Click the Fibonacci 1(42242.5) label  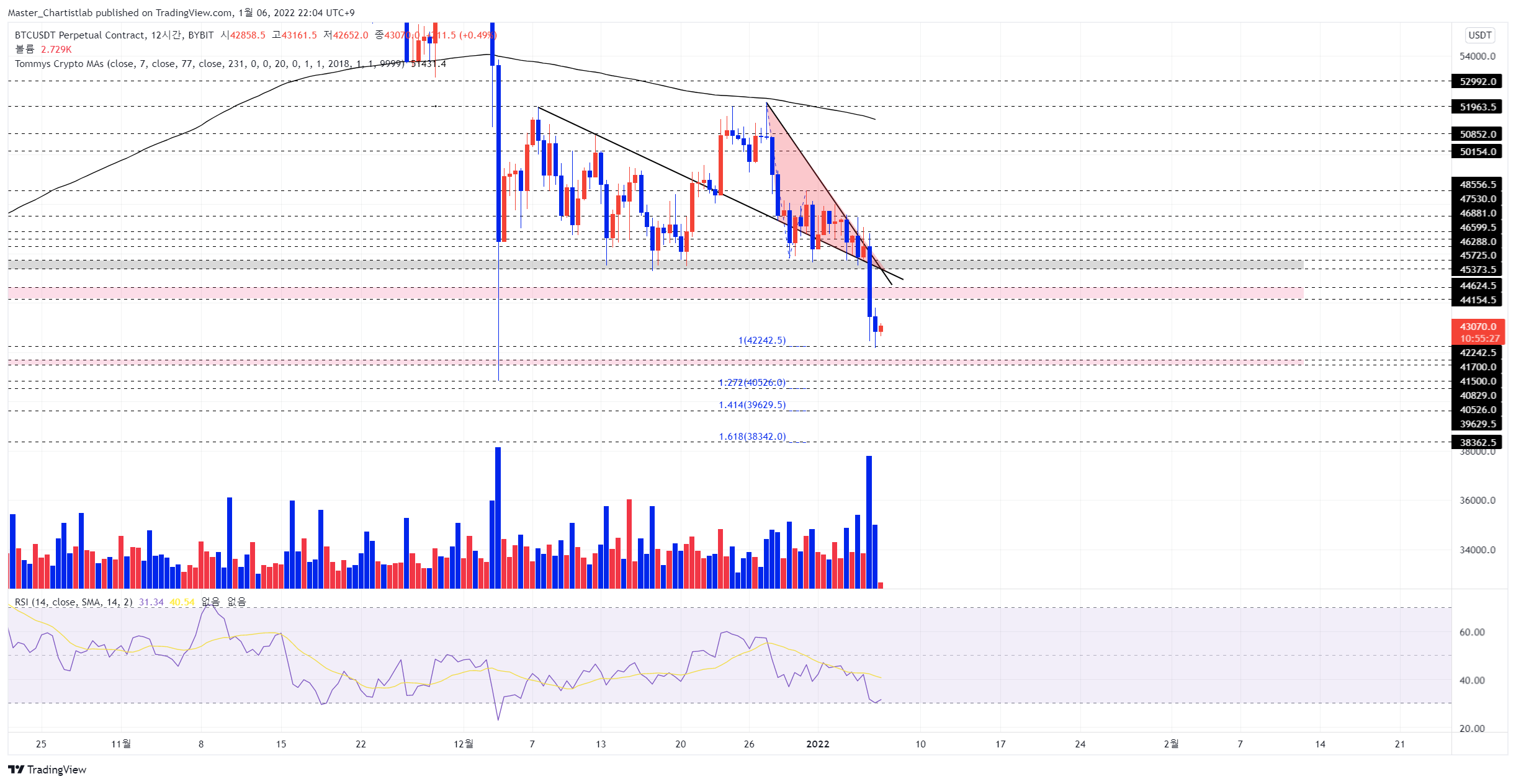click(762, 341)
